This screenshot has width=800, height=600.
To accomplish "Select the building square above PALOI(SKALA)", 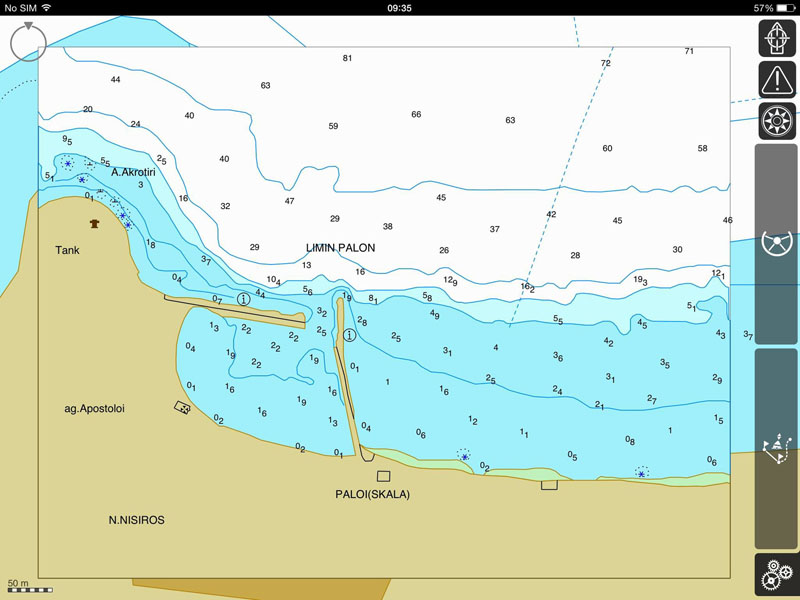I will click(x=383, y=476).
